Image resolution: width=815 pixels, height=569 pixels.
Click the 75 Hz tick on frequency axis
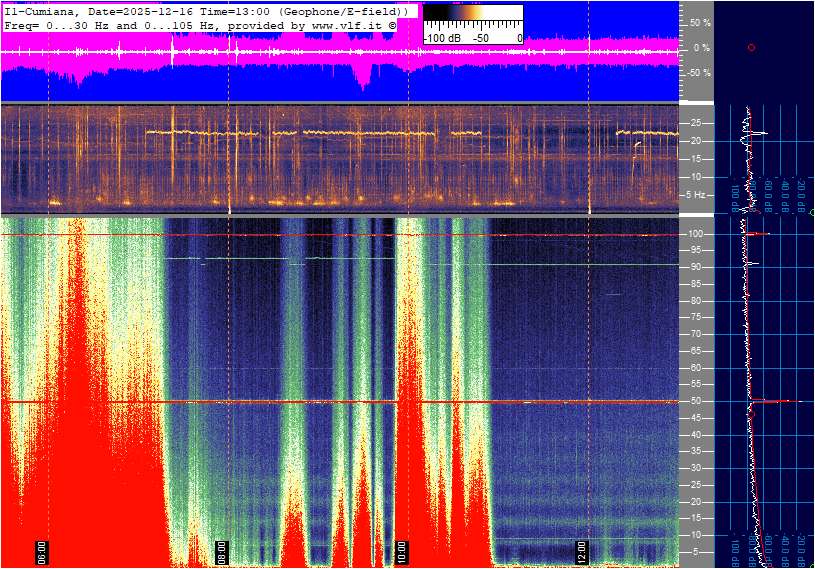[x=695, y=317]
